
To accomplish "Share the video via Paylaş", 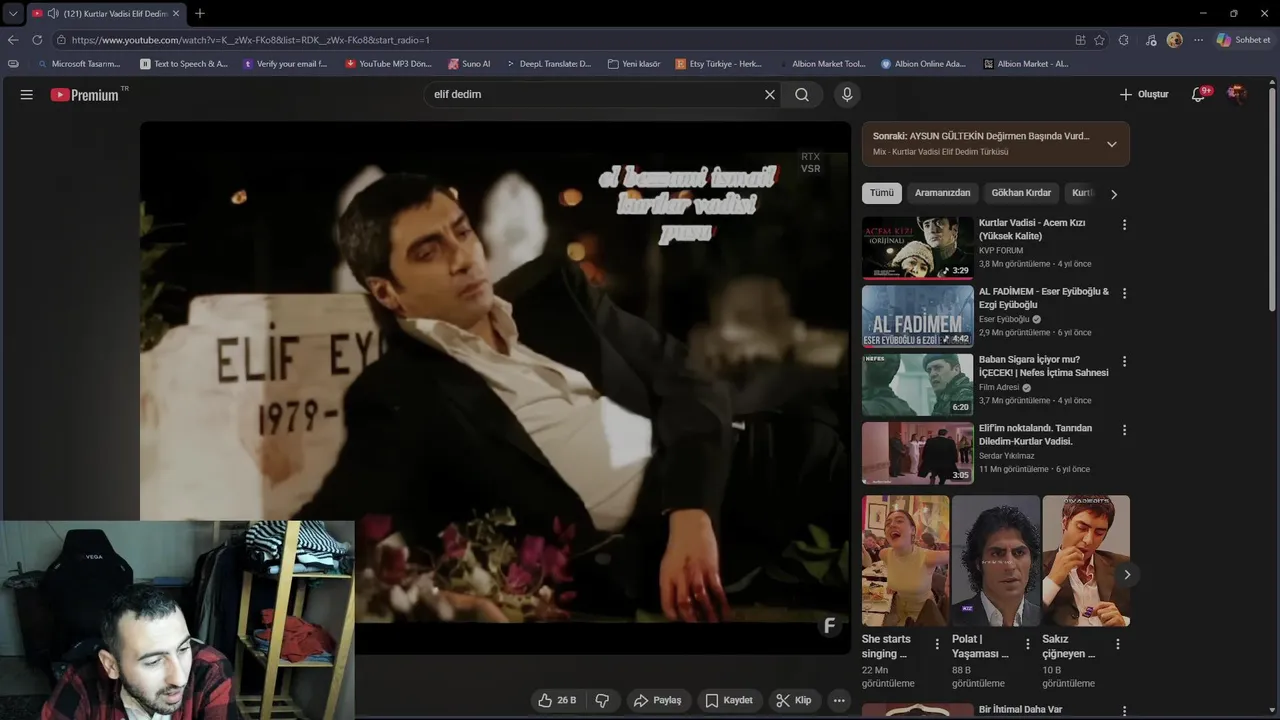I will point(658,700).
